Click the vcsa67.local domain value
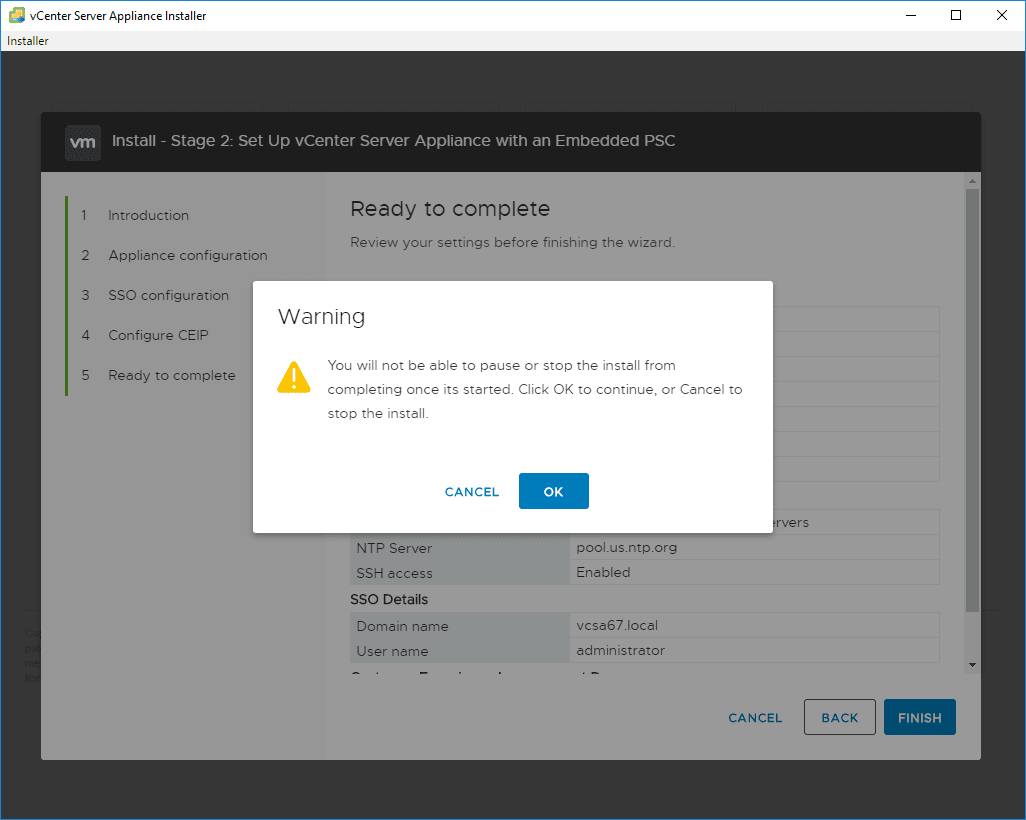The height and width of the screenshot is (820, 1026). click(x=616, y=625)
